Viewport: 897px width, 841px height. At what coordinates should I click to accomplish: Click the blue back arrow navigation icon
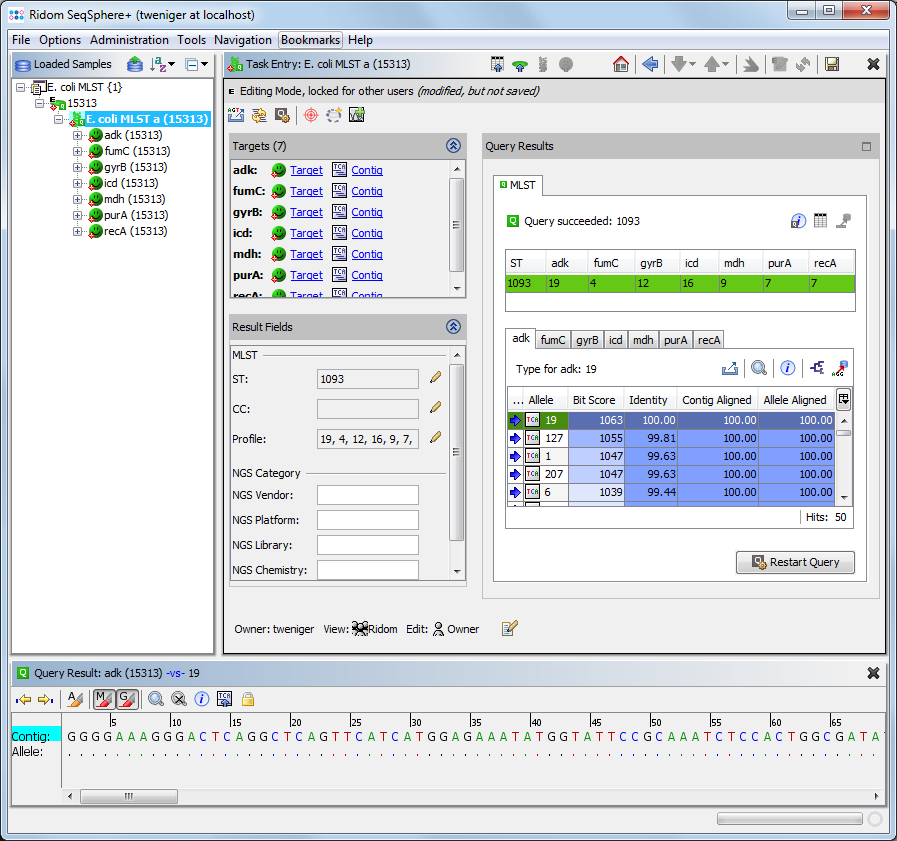[x=650, y=64]
